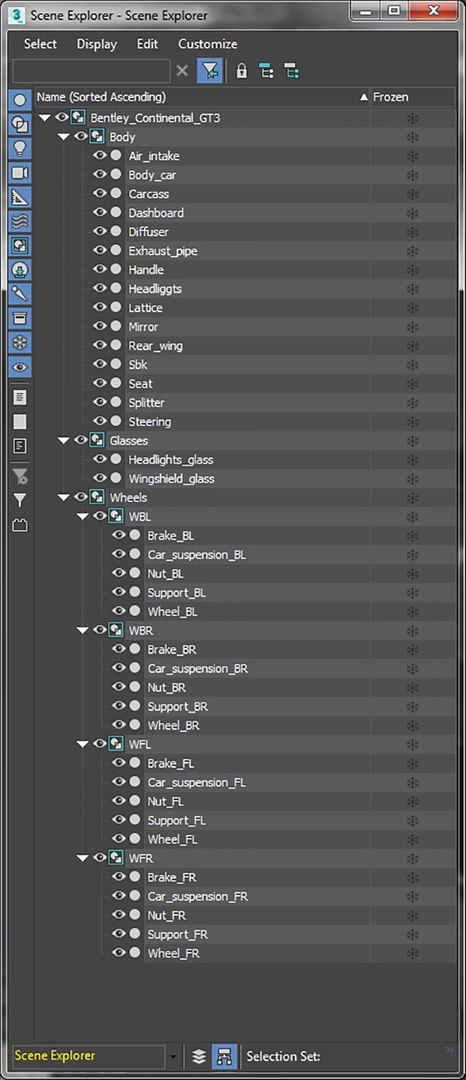The width and height of the screenshot is (466, 1080).
Task: Toggle Display Object XRefs icon
Action: click(20, 269)
